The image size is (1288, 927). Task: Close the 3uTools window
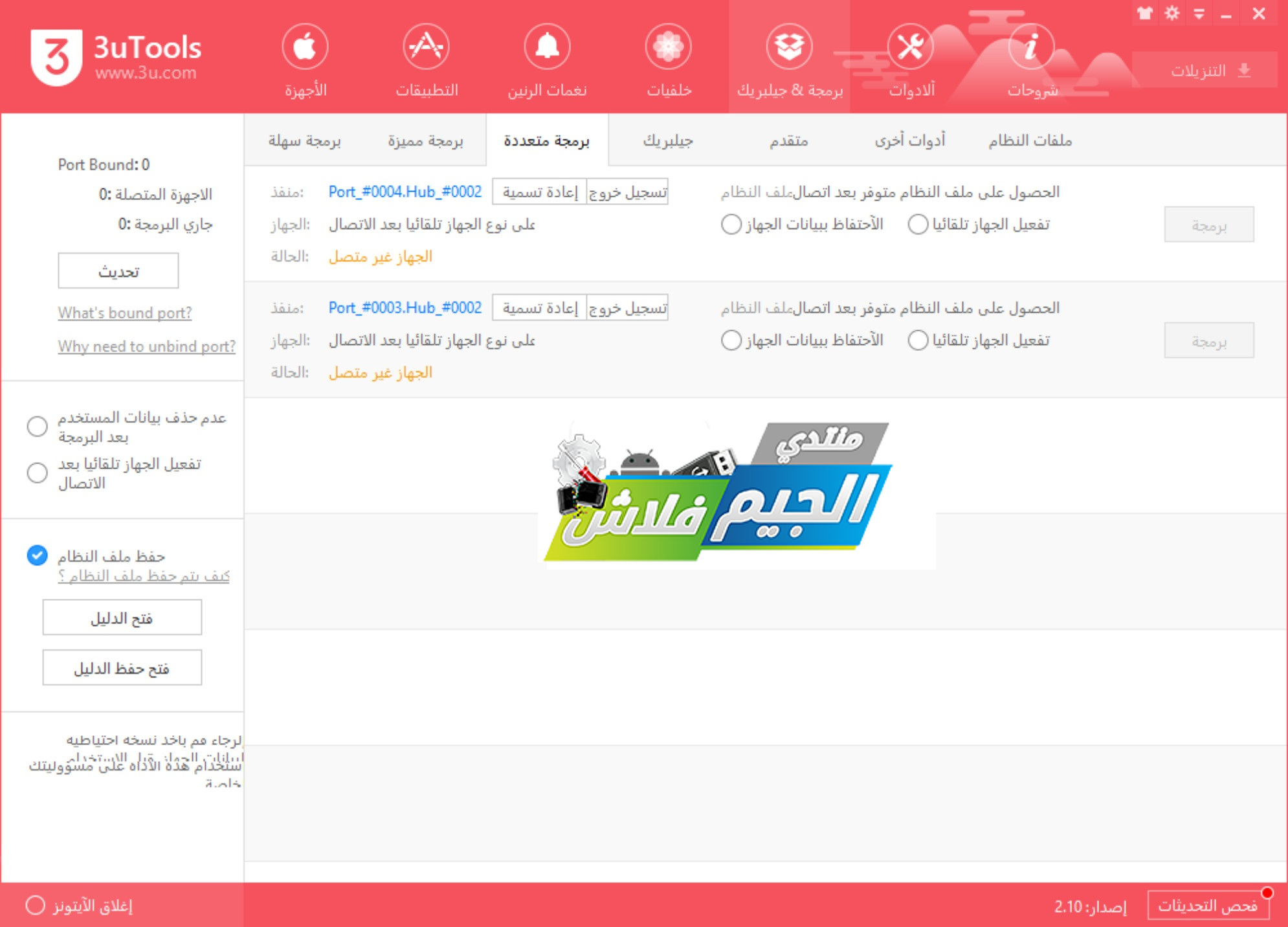pos(1259,14)
